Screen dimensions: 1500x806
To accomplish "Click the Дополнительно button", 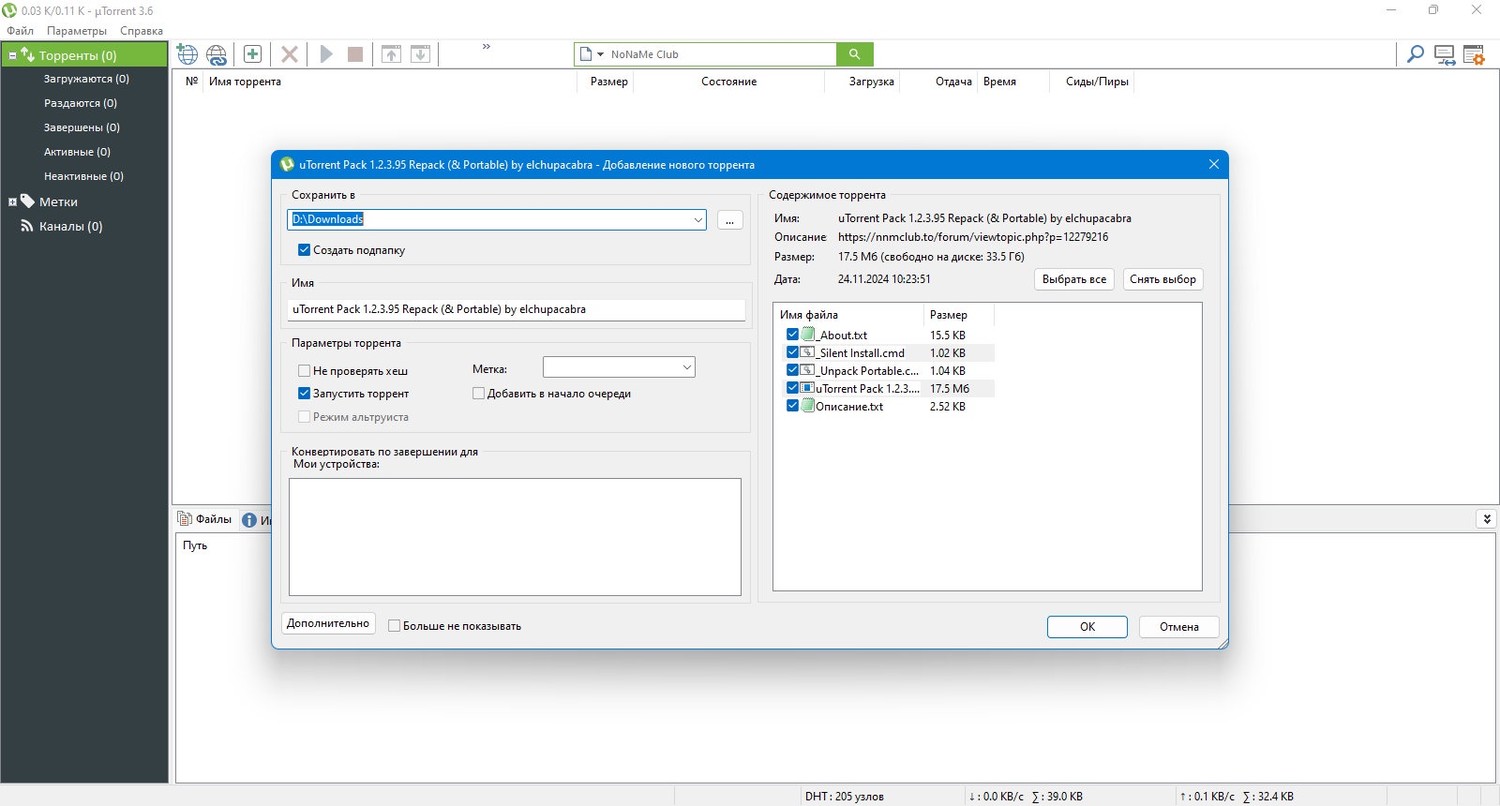I will tap(328, 623).
